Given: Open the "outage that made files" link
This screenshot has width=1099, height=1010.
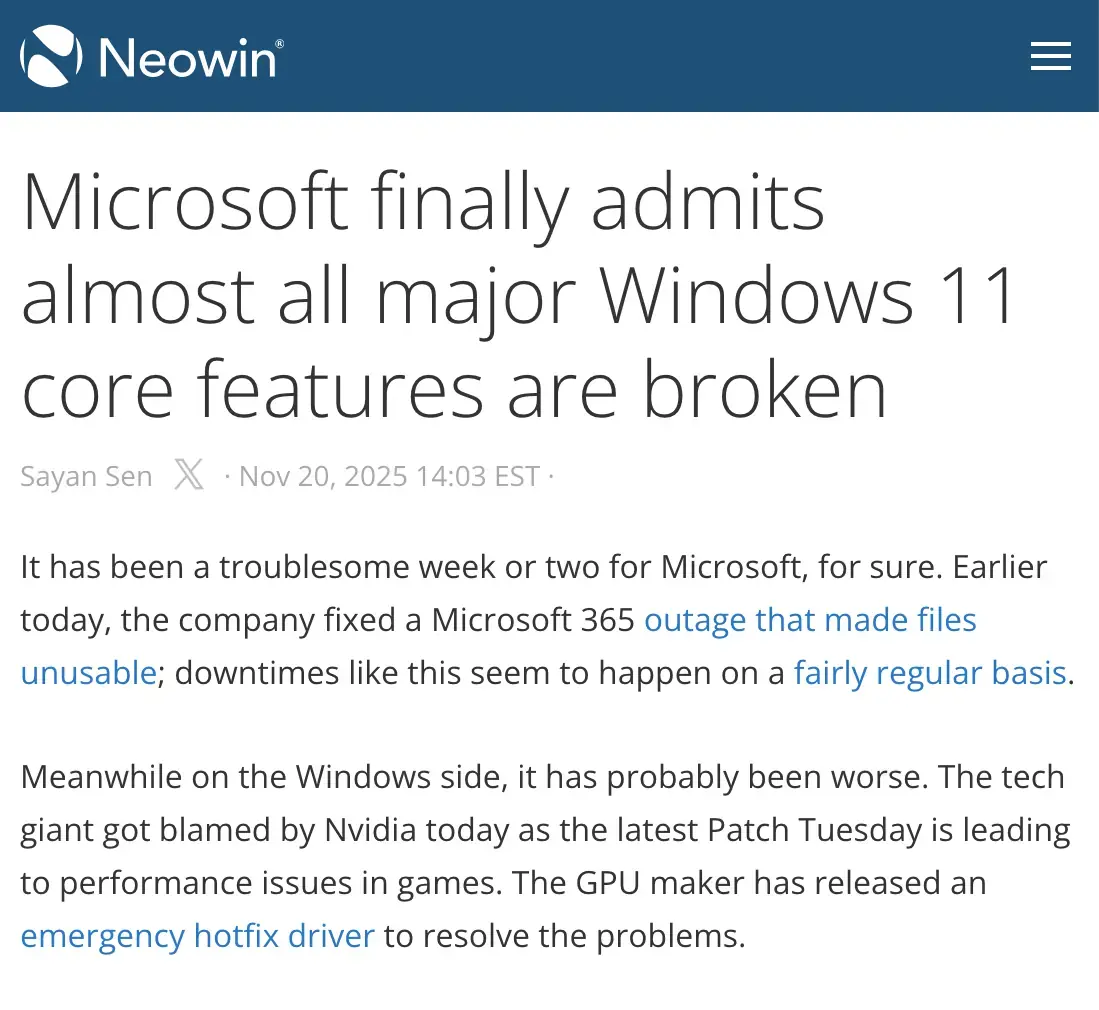Looking at the screenshot, I should 810,620.
